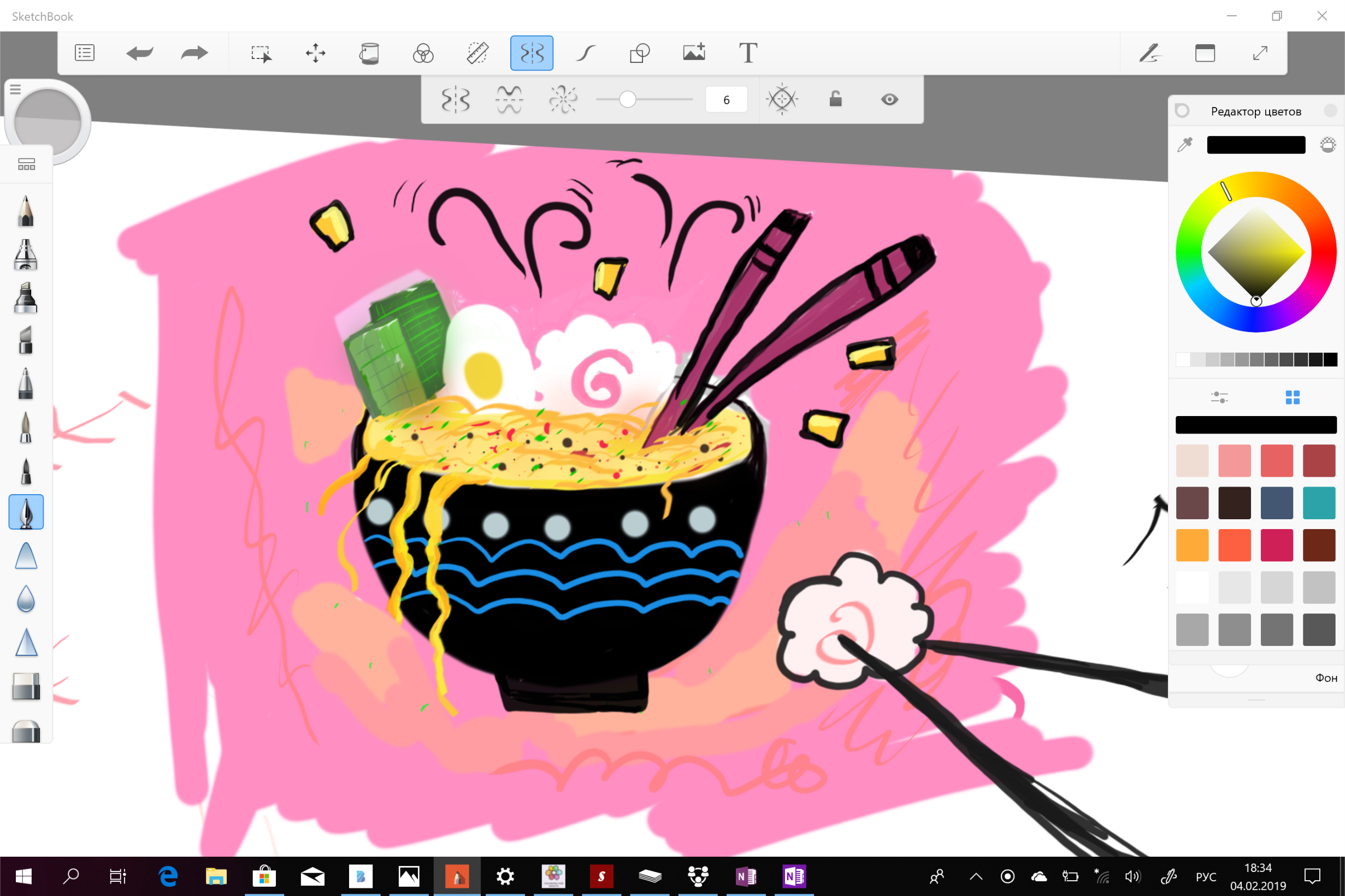The width and height of the screenshot is (1345, 896).
Task: Click the symmetry count field showing 6
Action: (726, 100)
